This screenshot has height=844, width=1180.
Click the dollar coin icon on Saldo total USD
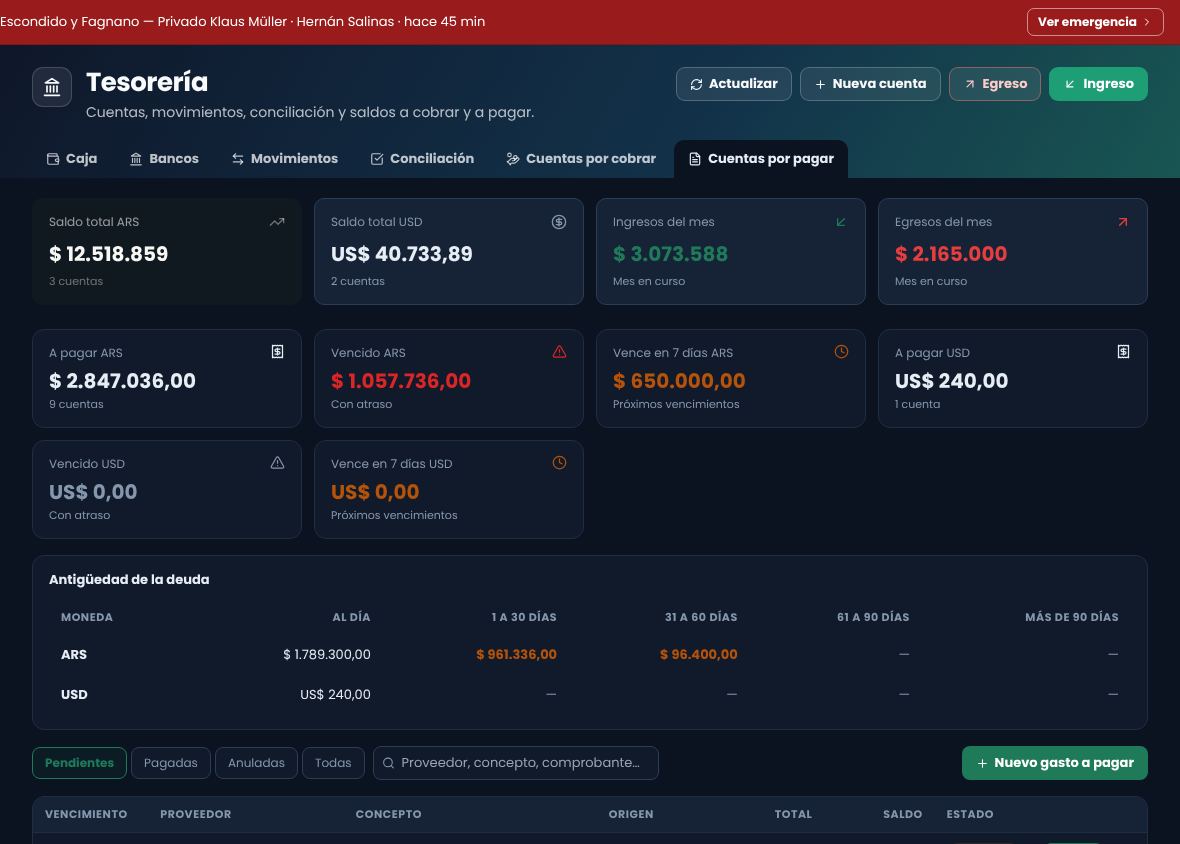click(x=558, y=222)
